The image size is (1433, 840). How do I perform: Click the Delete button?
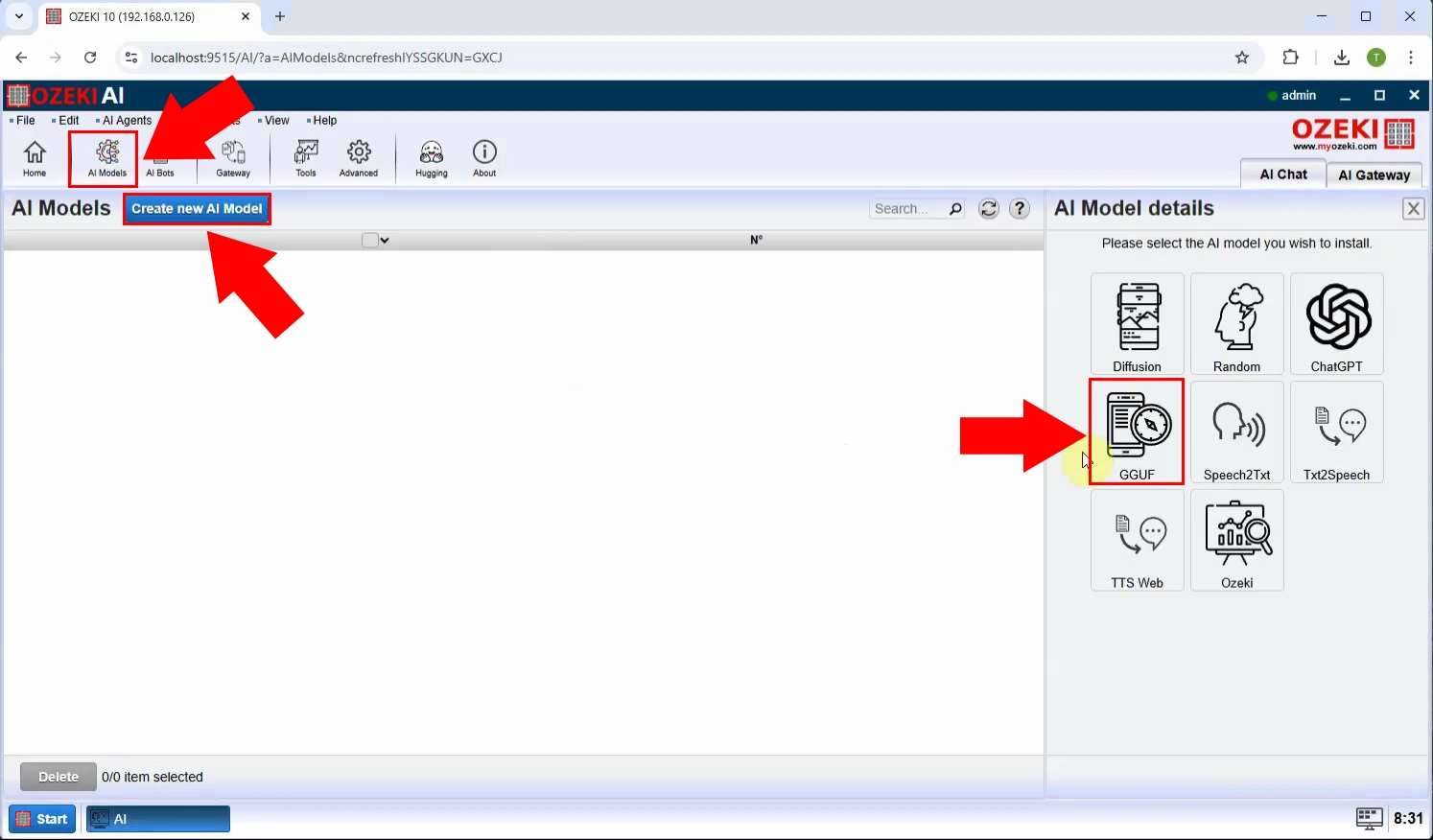click(59, 777)
